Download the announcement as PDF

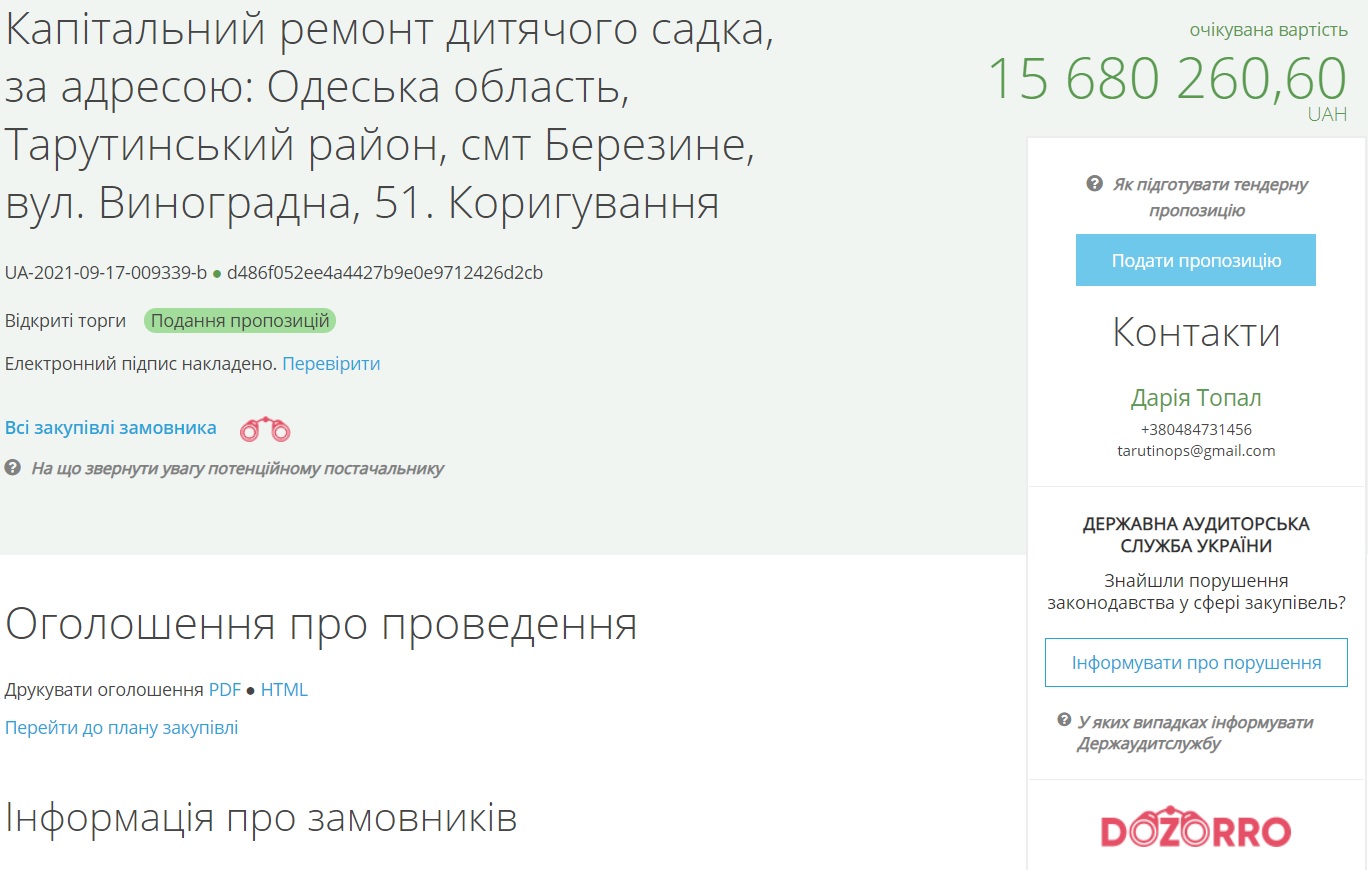pyautogui.click(x=225, y=690)
